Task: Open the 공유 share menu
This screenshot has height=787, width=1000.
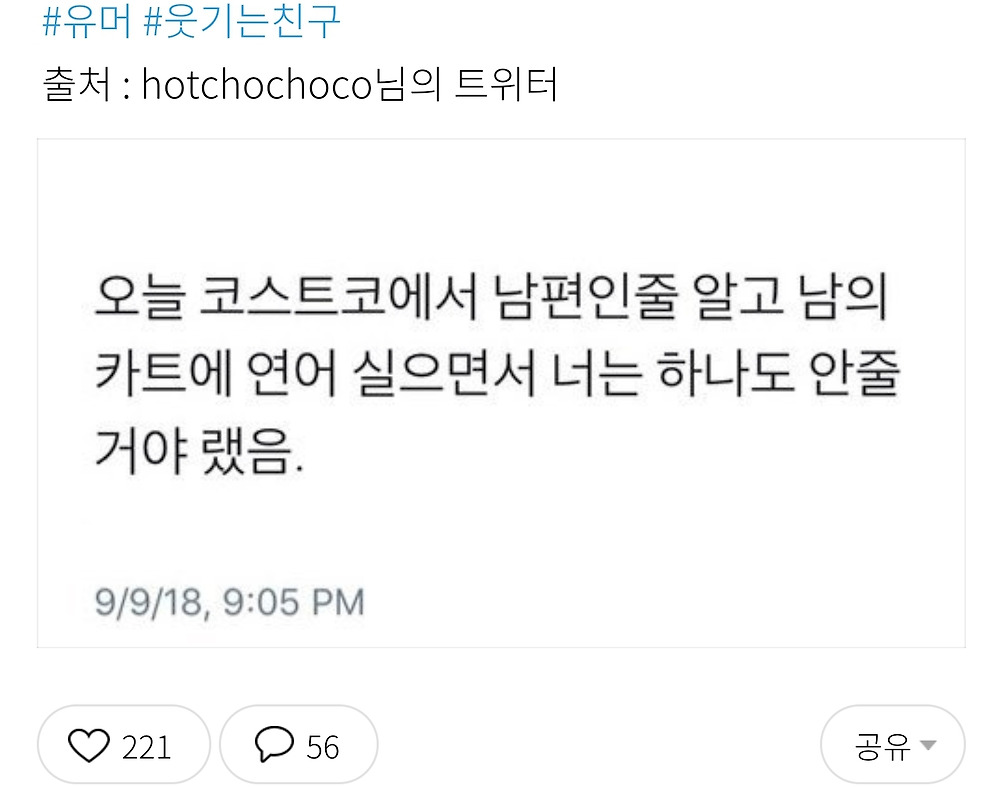Action: 893,745
